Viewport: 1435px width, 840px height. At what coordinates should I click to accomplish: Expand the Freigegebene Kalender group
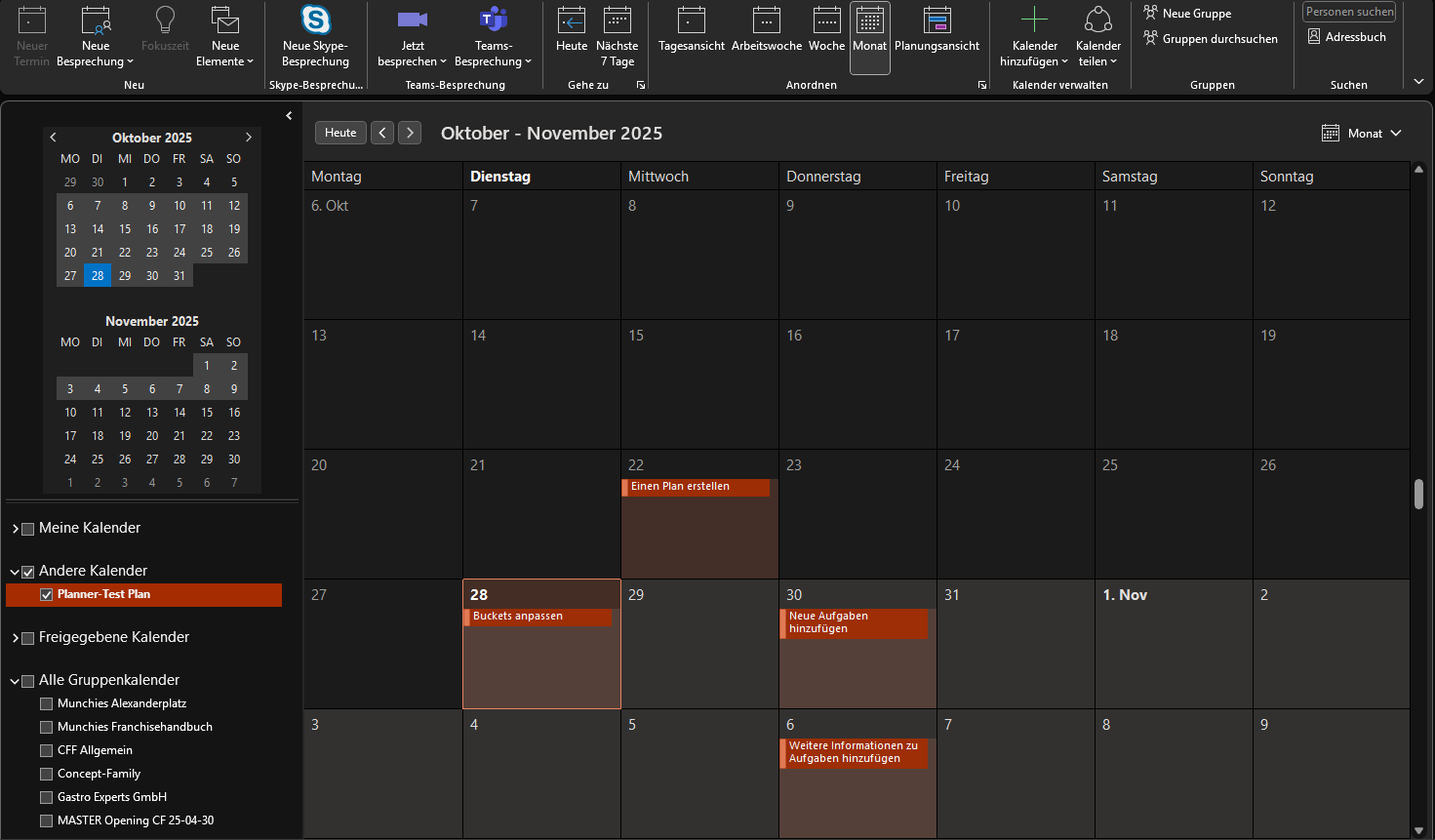(16, 638)
